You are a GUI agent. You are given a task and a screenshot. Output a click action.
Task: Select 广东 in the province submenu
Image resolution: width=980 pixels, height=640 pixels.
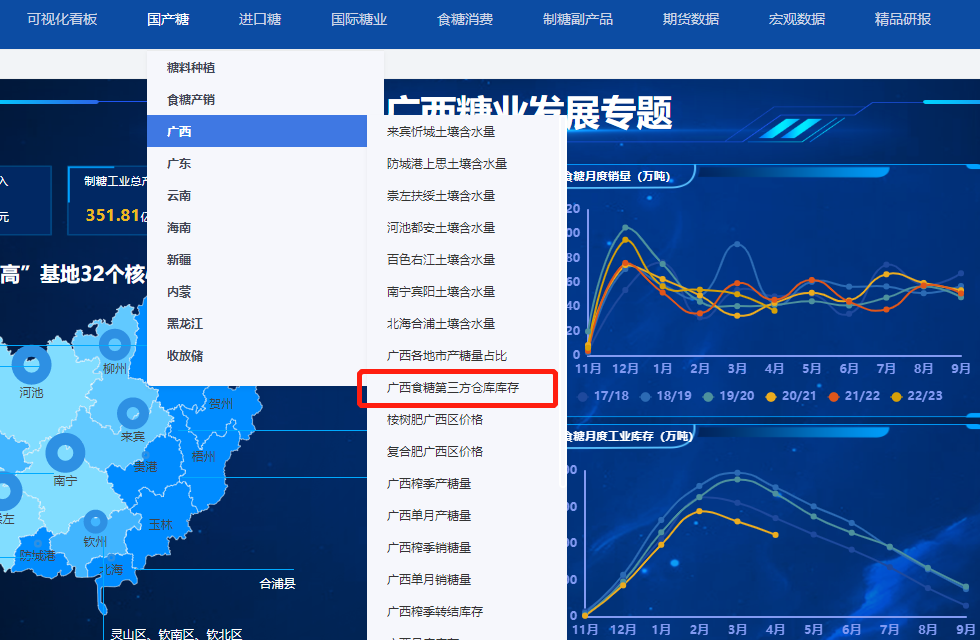coord(179,163)
